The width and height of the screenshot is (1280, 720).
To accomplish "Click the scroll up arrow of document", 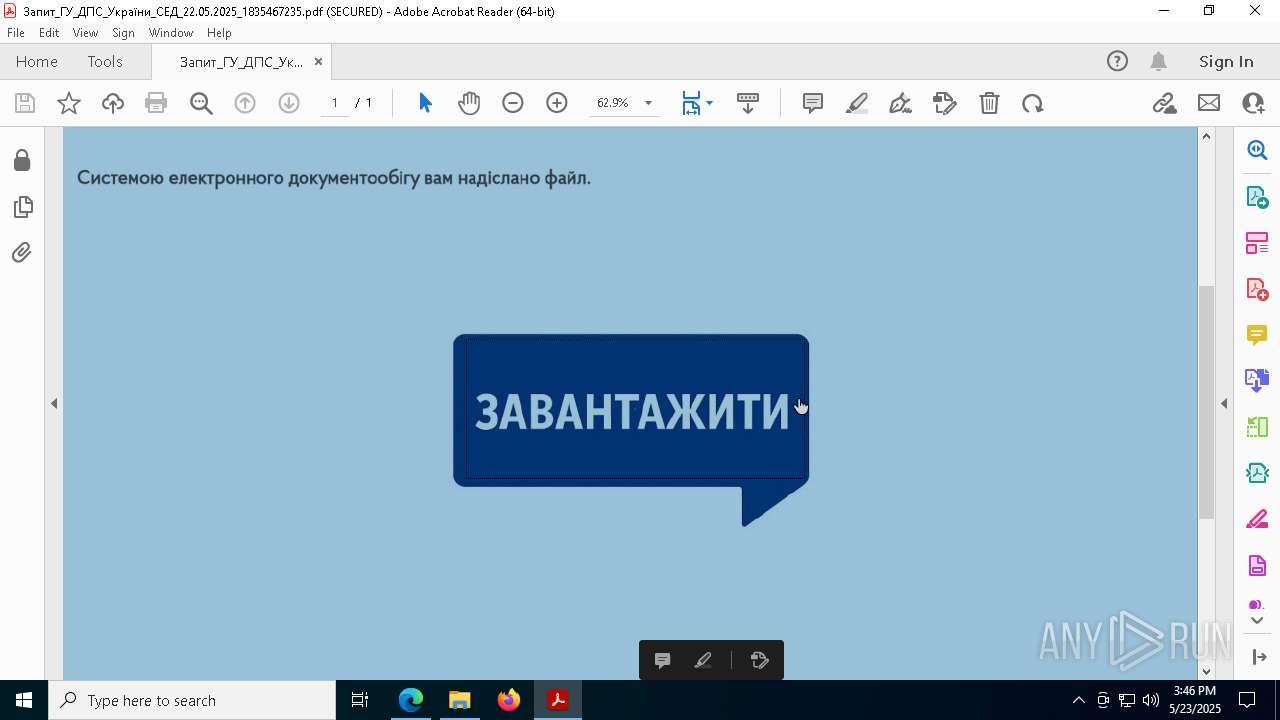I will [1206, 136].
